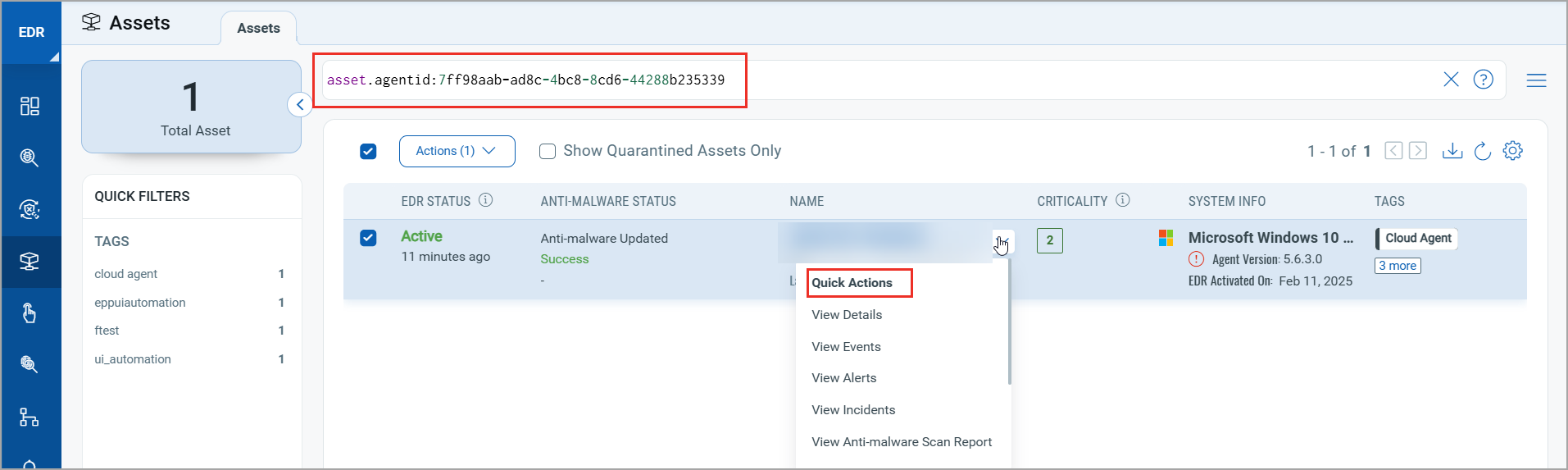Click the ANTI-MALWARE STATUS column header
1568x470 pixels.
click(608, 201)
